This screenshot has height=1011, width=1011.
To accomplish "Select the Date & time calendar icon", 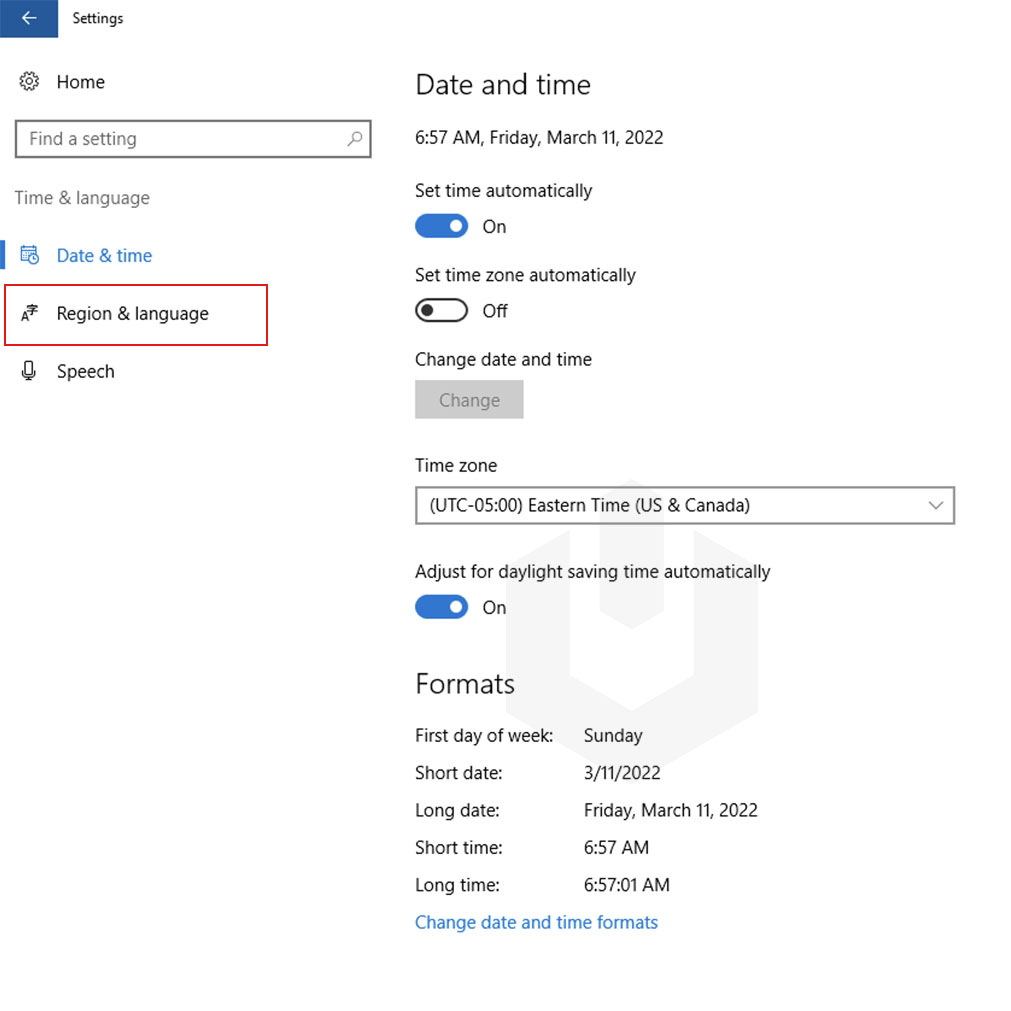I will 30,255.
